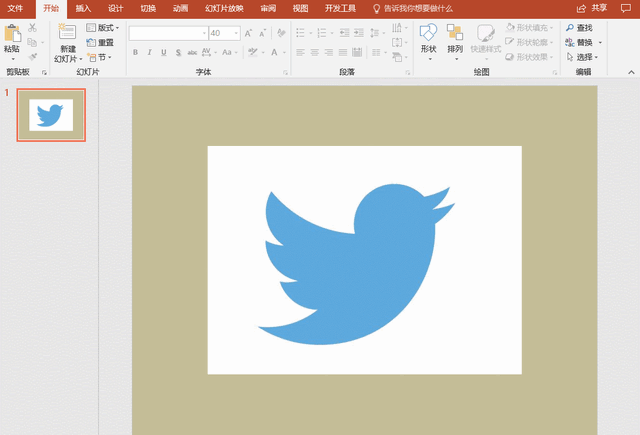
Task: Click 查找 find button
Action: pyautogui.click(x=579, y=28)
